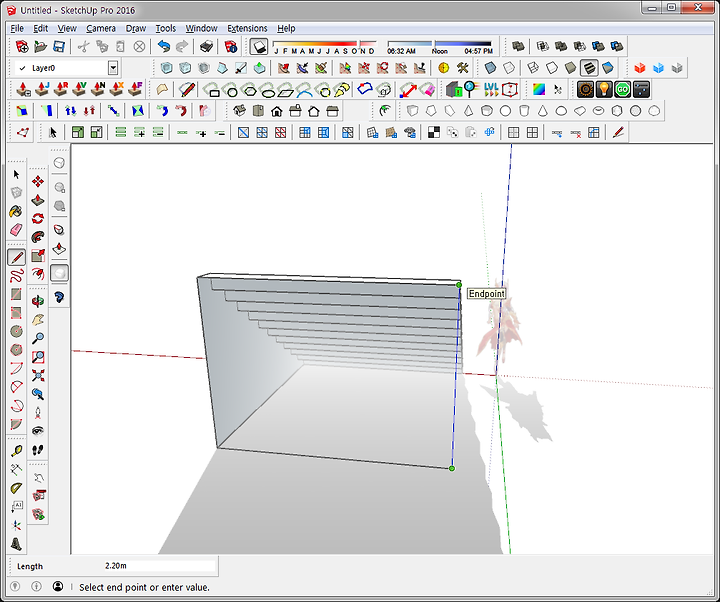Activate the 3D Text tool

point(17,544)
